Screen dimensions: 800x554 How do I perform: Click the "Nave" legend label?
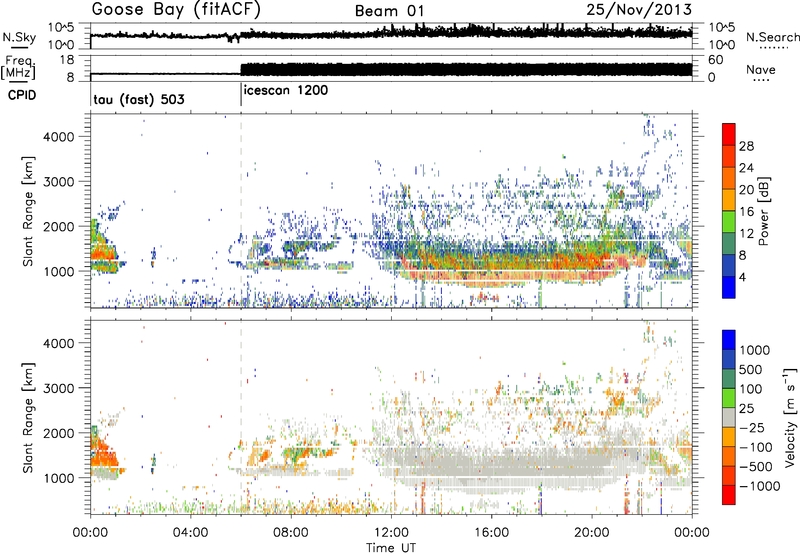pyautogui.click(x=761, y=69)
